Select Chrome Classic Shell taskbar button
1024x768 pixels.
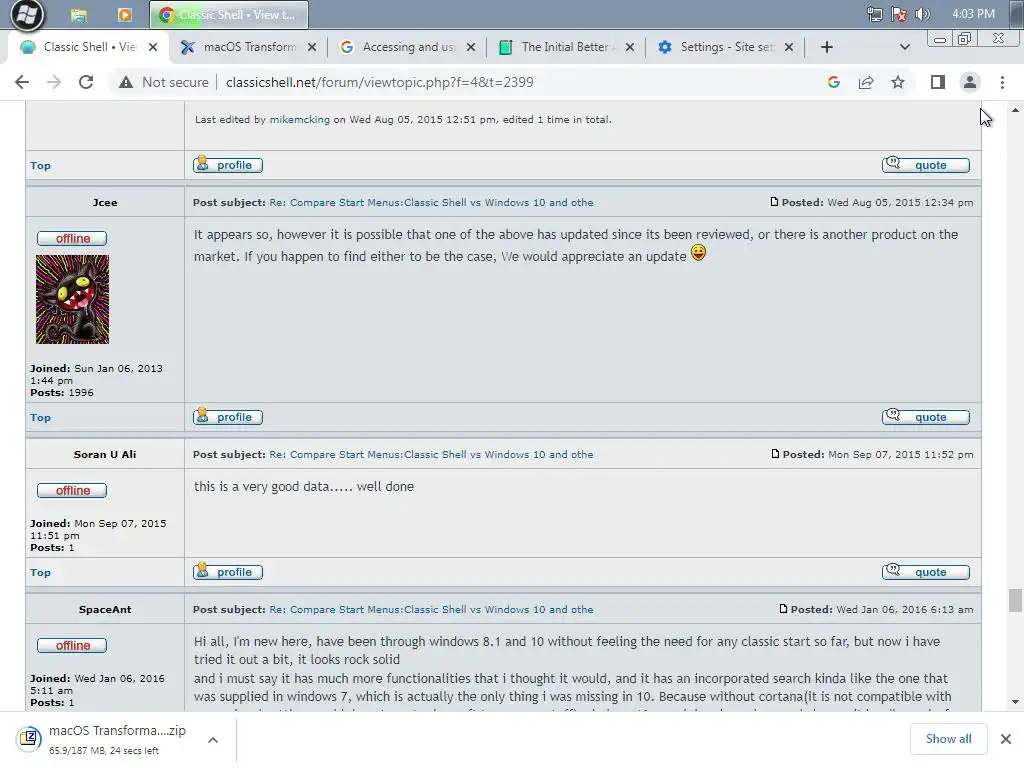pyautogui.click(x=229, y=14)
